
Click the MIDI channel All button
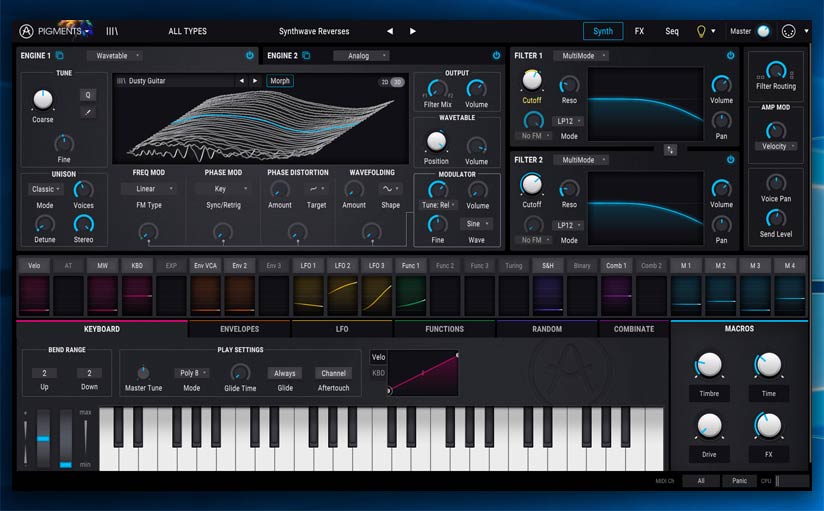[701, 481]
